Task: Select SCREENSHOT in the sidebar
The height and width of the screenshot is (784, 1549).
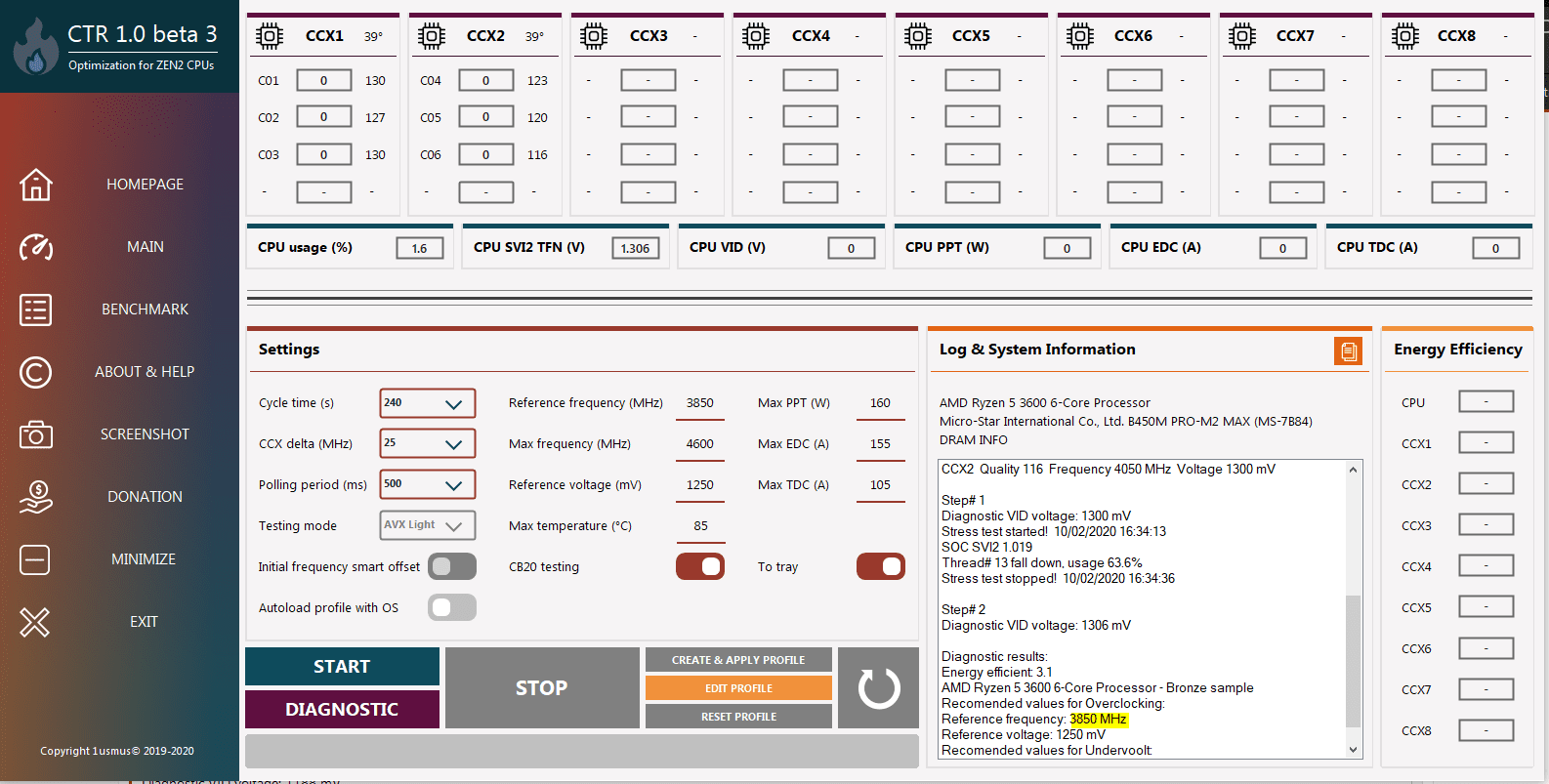Action: click(x=145, y=434)
